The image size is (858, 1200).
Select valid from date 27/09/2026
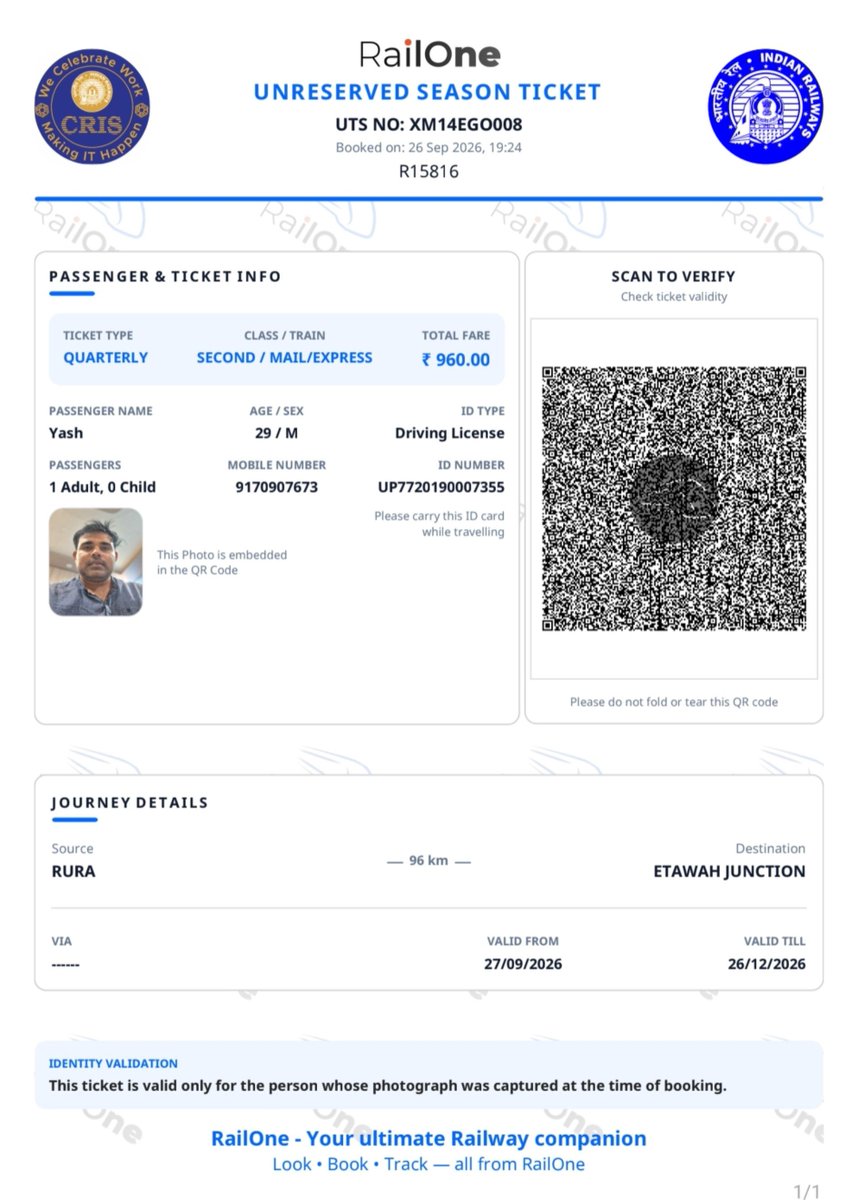point(523,965)
